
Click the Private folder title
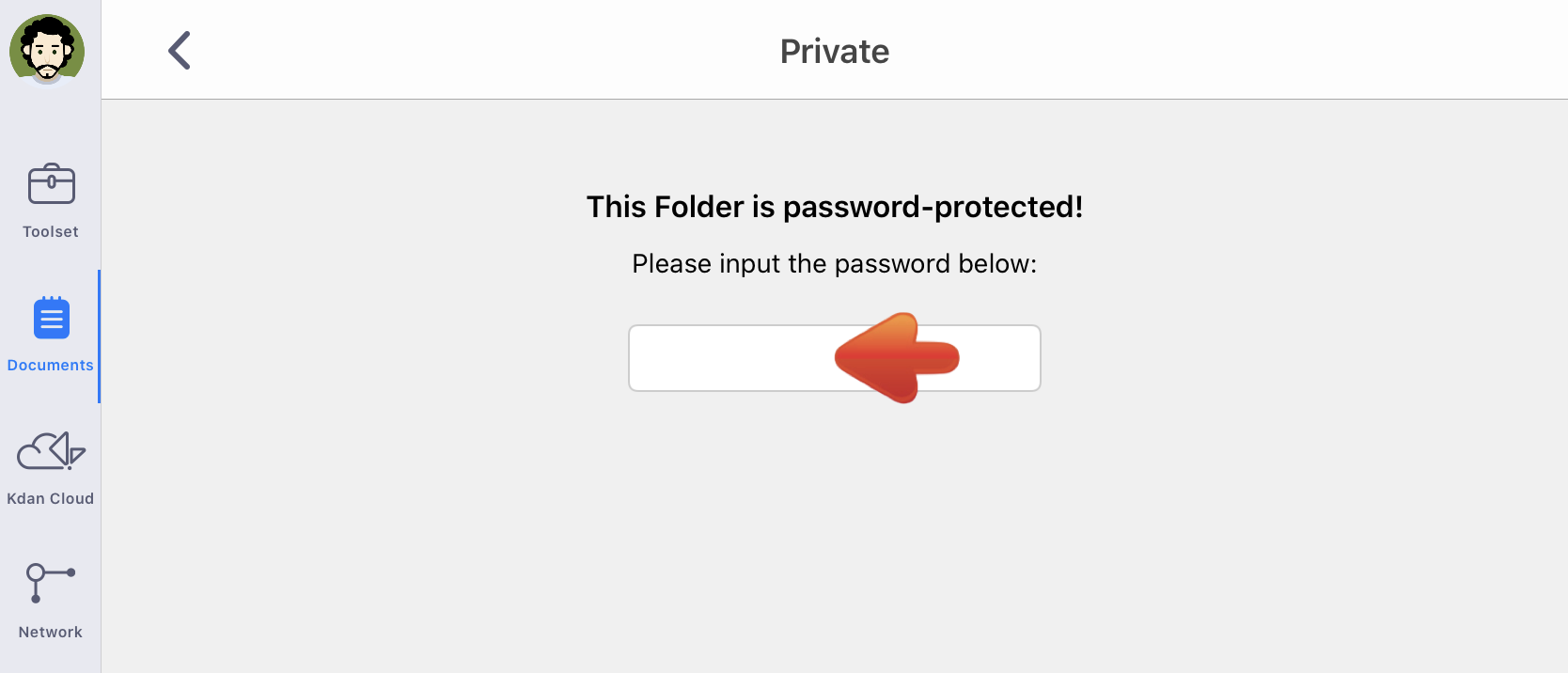[x=835, y=51]
